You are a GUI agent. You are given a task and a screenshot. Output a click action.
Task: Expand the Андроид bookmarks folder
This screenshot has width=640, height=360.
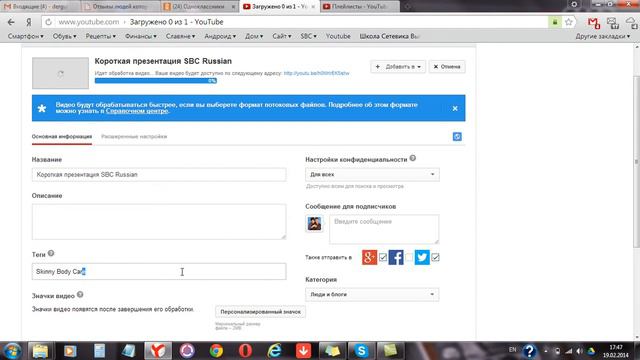(x=220, y=36)
